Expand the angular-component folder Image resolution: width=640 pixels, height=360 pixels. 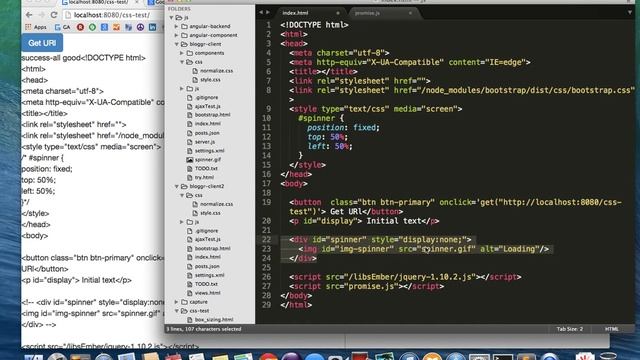pos(177,35)
